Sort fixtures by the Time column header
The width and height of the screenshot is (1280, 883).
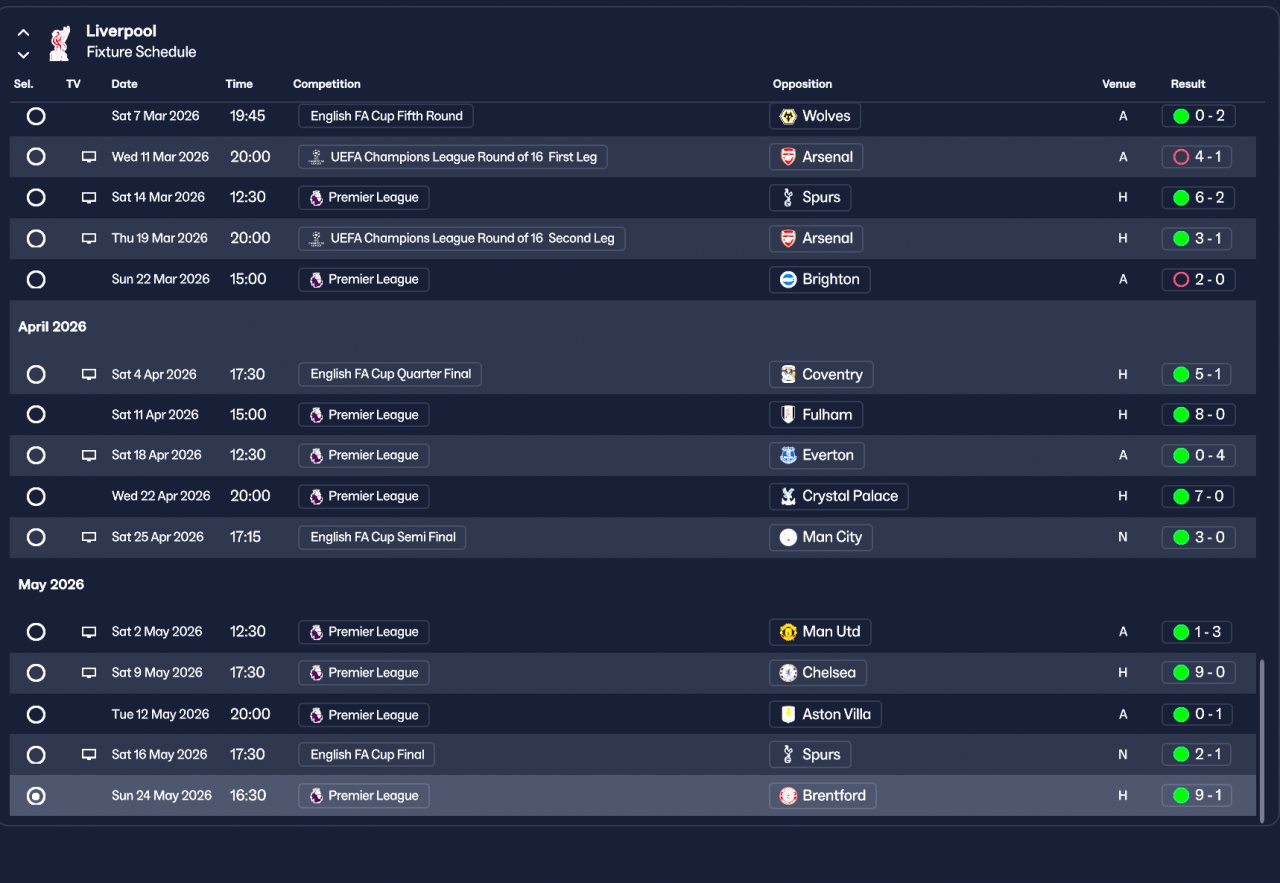(239, 84)
